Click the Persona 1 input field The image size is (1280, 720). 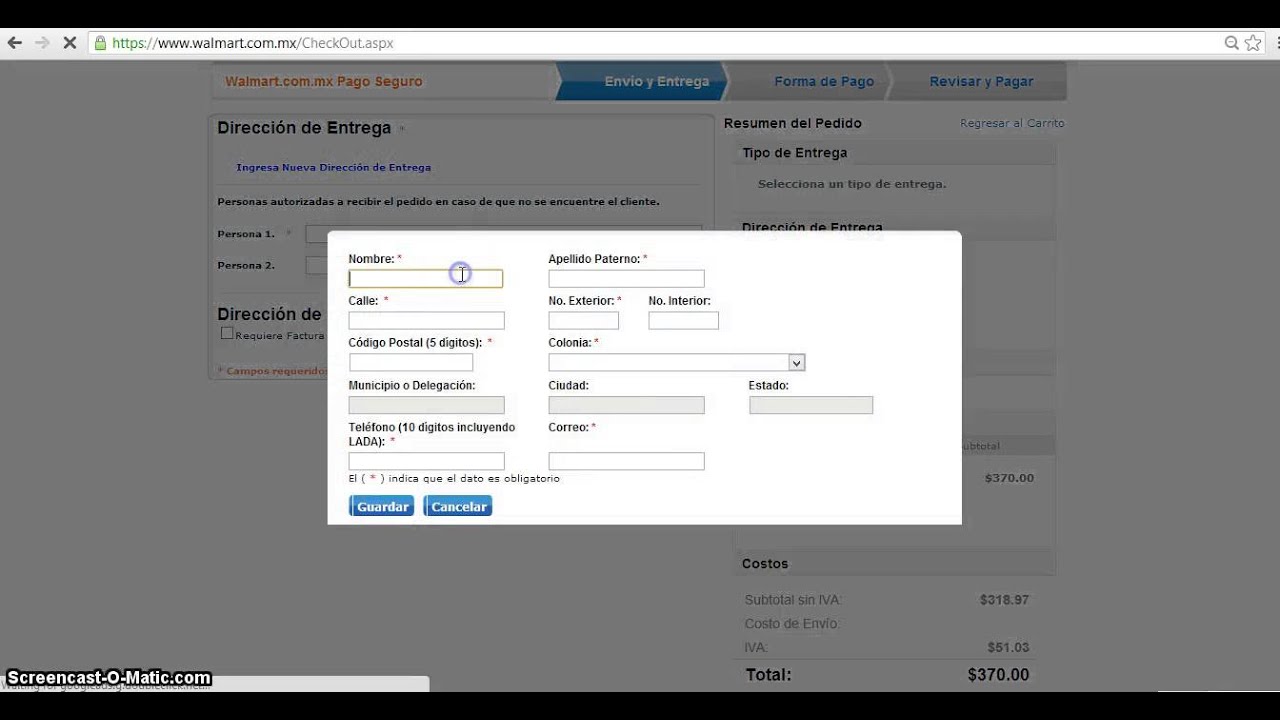pos(503,234)
